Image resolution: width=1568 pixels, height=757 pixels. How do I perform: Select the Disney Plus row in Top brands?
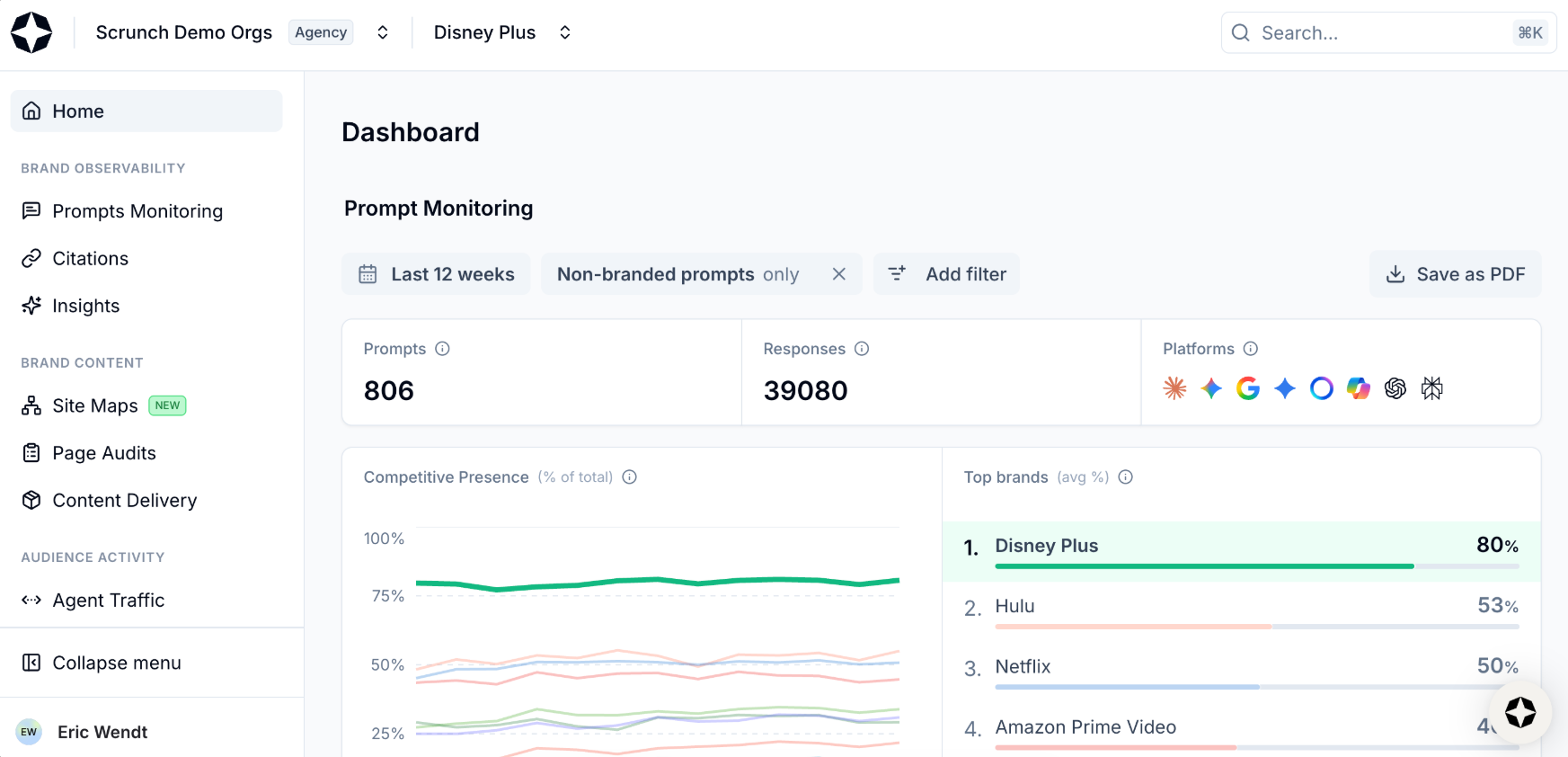pos(1242,551)
